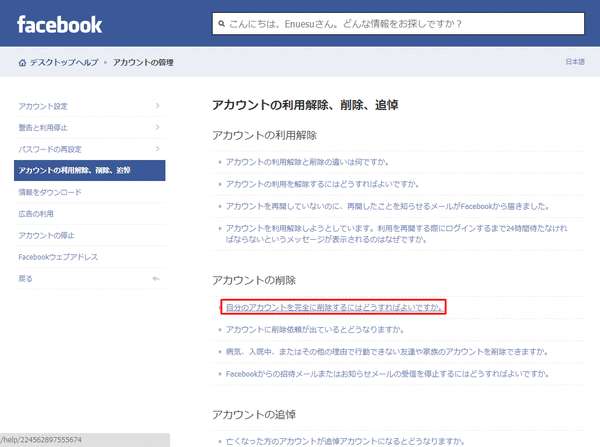Expand chevron beside パスワードの再設定
Screen dimensions: 600x447
tap(158, 148)
